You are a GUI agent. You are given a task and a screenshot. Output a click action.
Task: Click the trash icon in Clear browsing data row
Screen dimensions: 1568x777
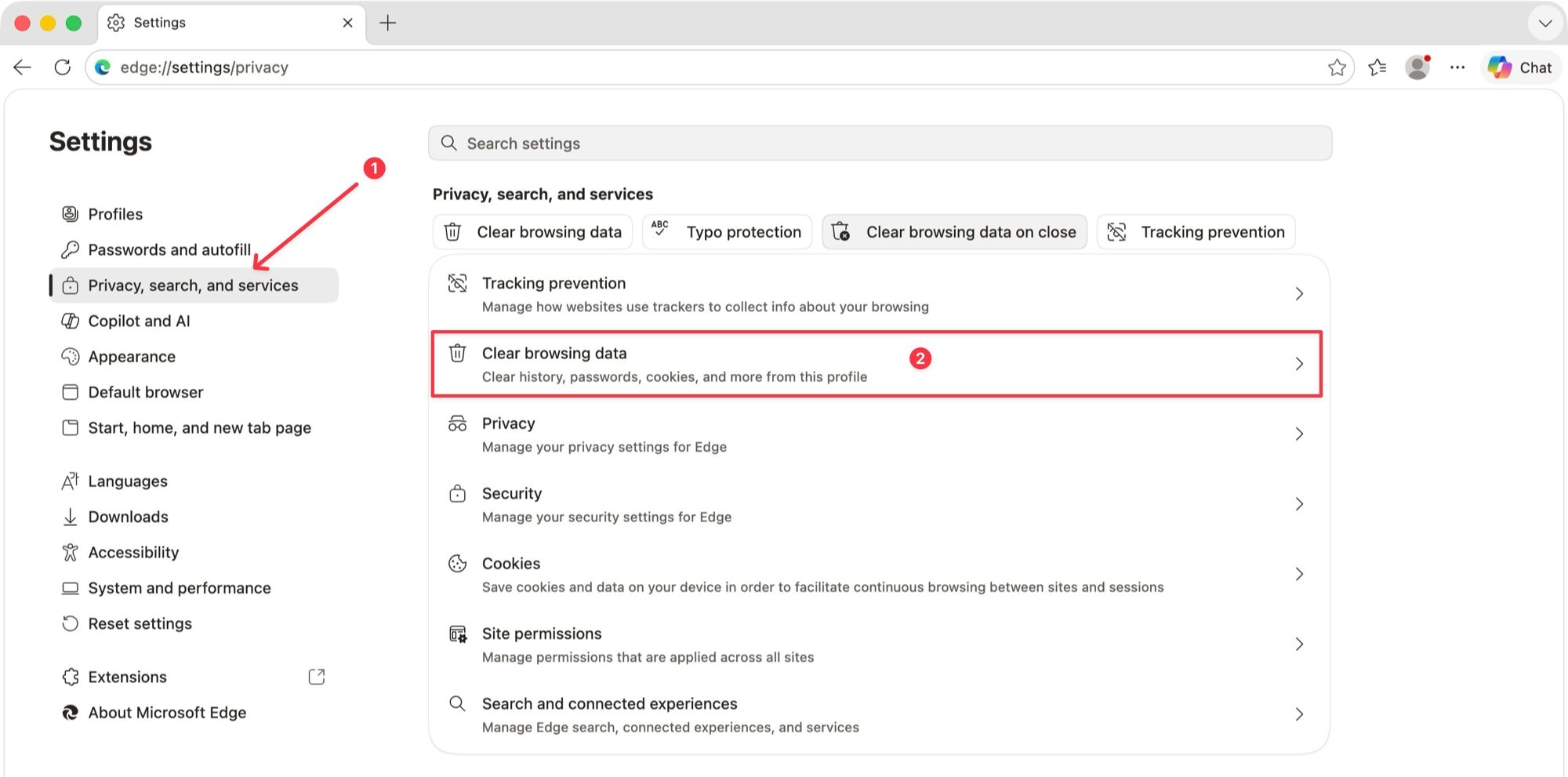(457, 353)
